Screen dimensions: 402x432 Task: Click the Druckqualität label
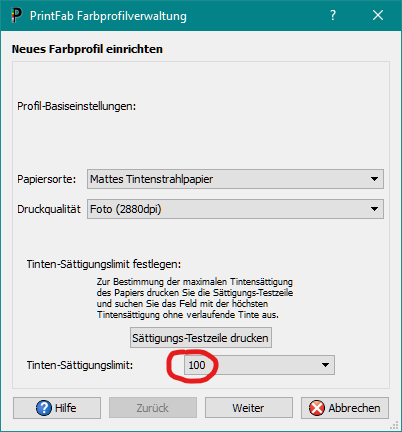point(49,209)
